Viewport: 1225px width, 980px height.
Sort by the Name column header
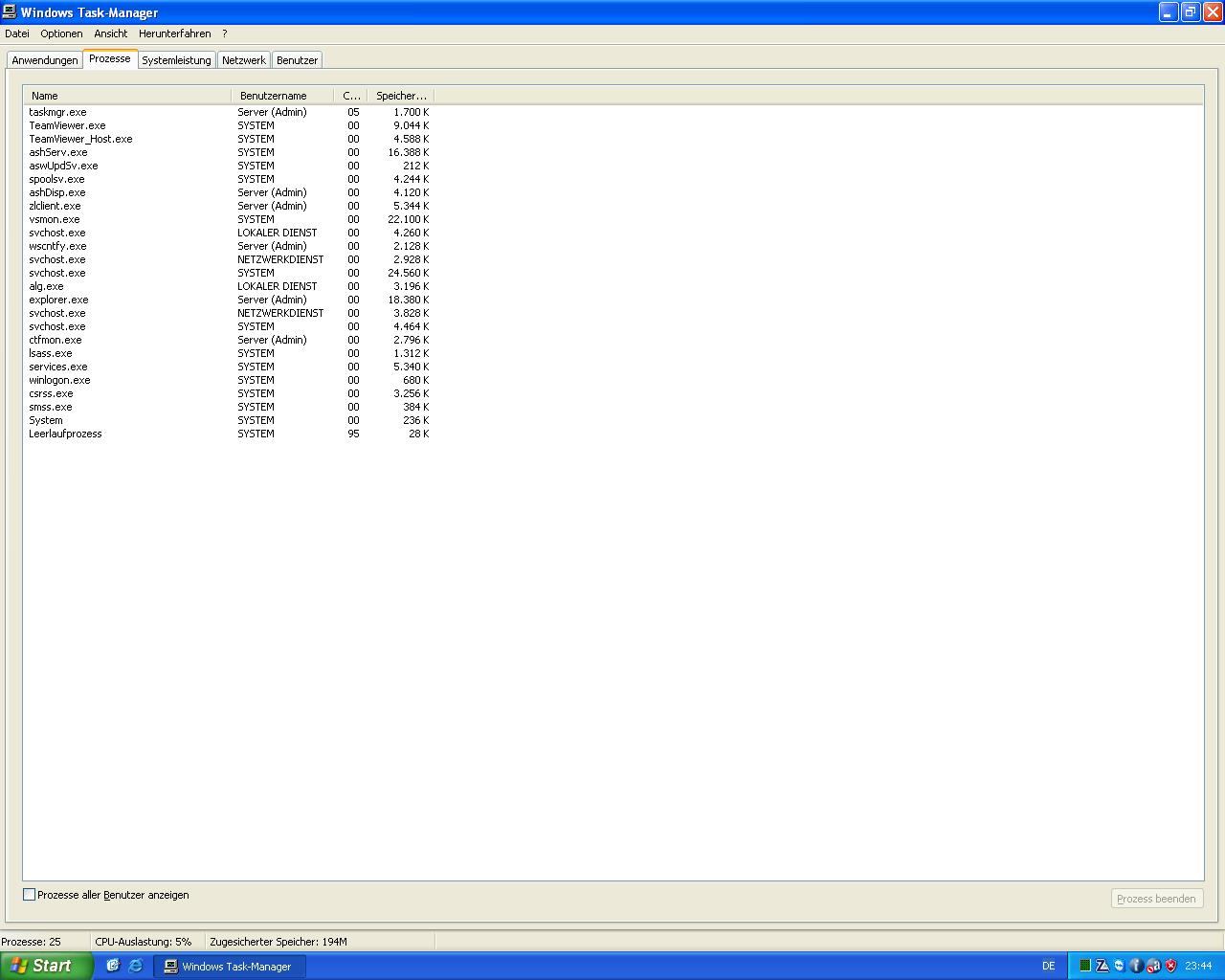click(127, 96)
